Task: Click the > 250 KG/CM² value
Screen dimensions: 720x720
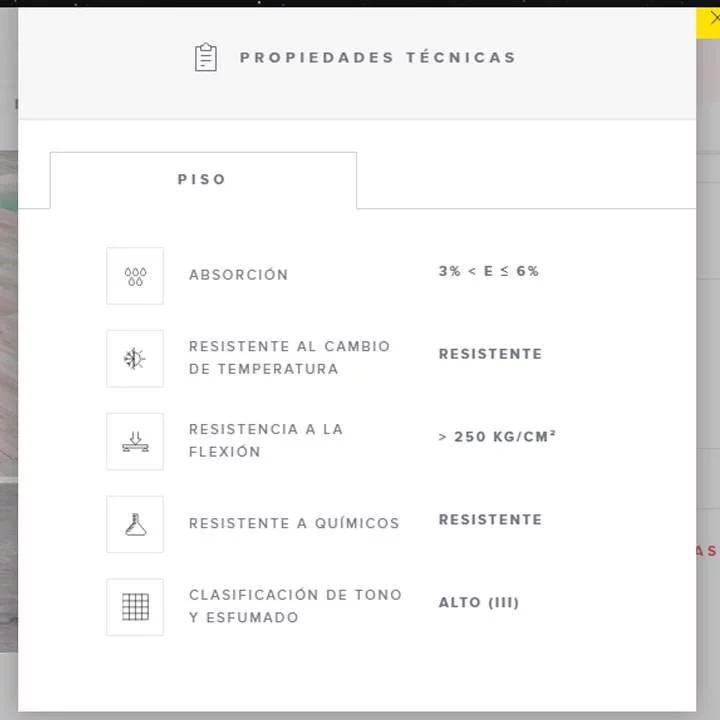Action: 497,437
